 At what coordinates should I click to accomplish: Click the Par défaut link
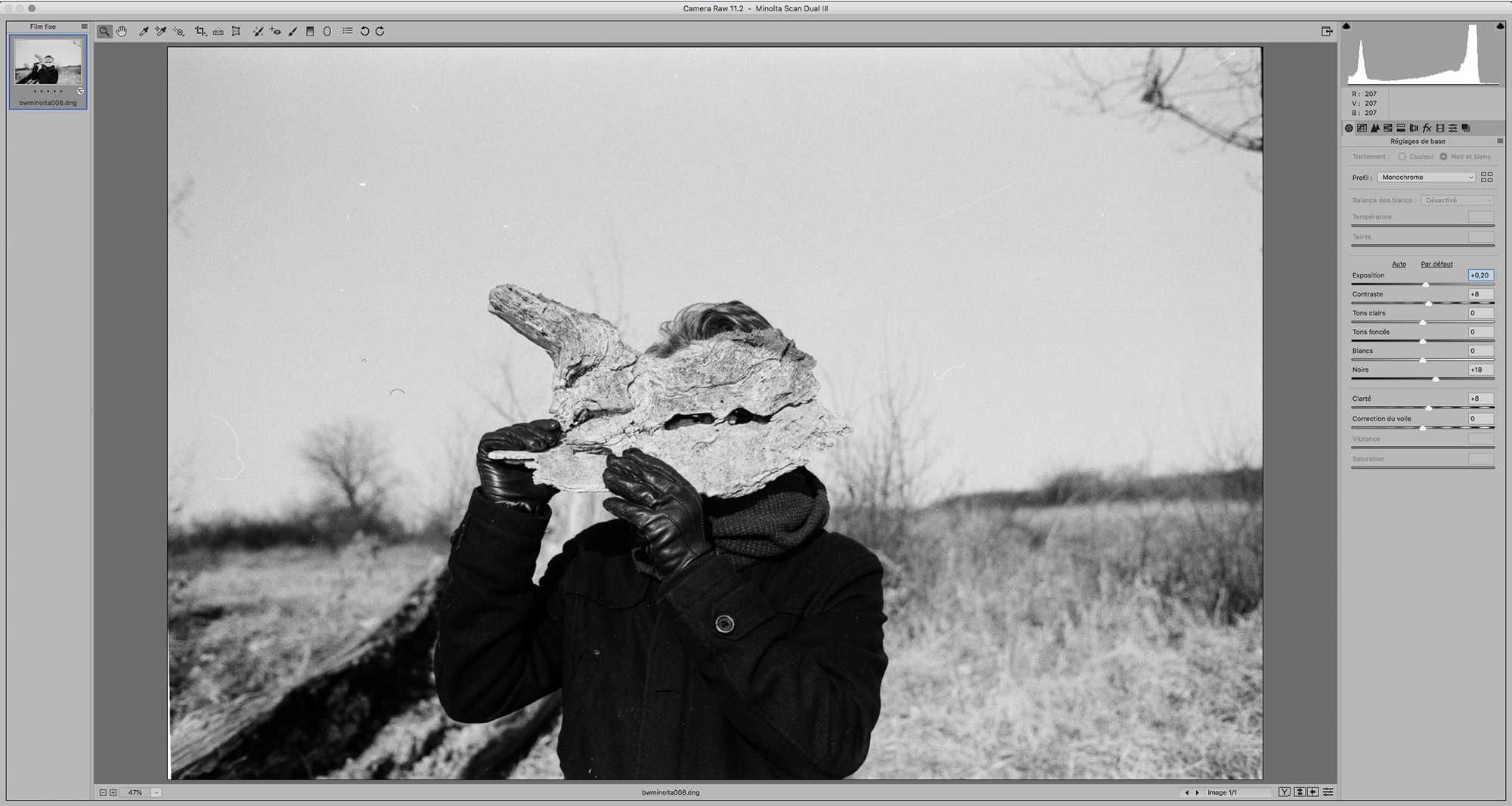coord(1436,264)
